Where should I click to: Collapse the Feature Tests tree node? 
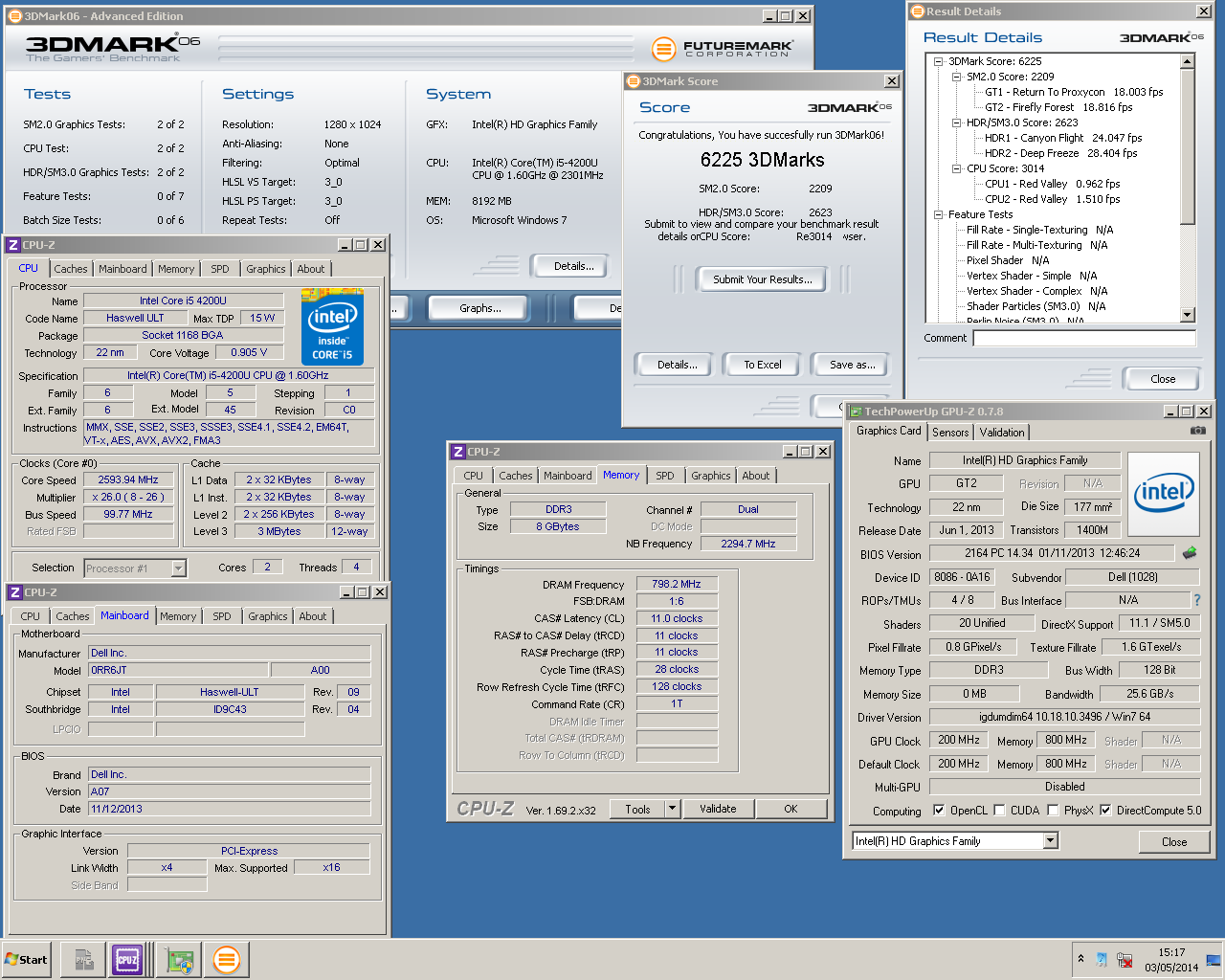[x=939, y=214]
